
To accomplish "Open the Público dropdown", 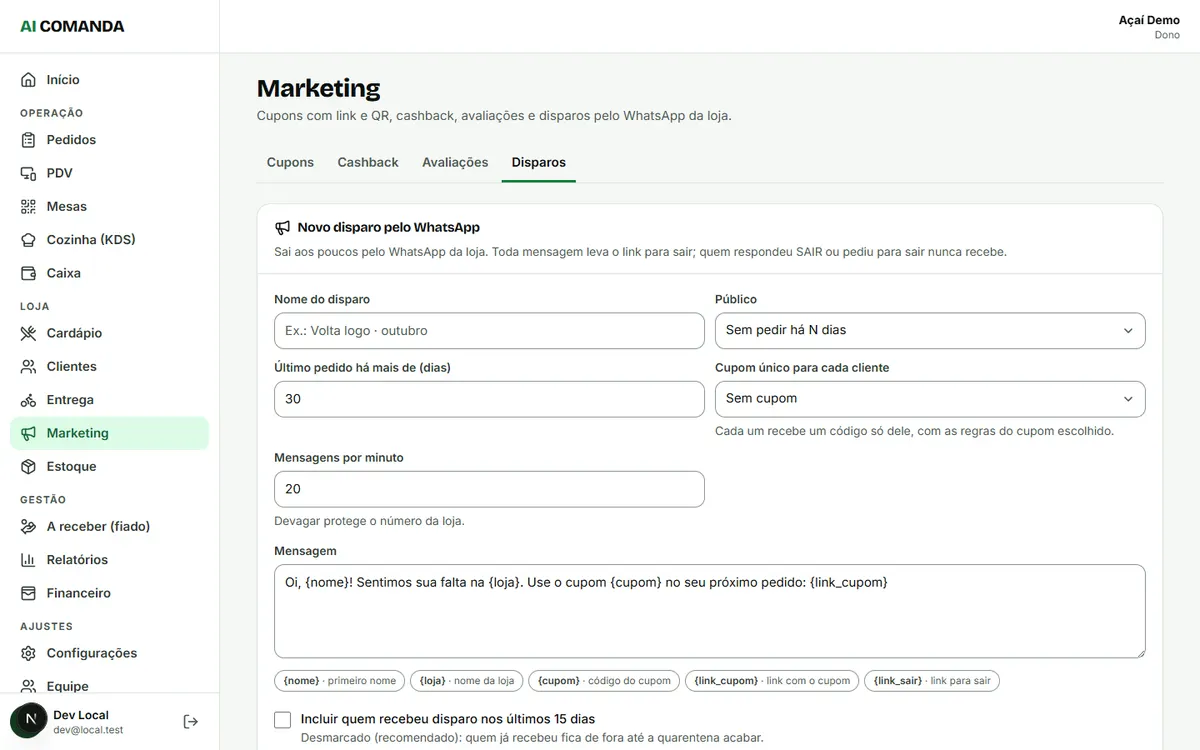I will (930, 330).
